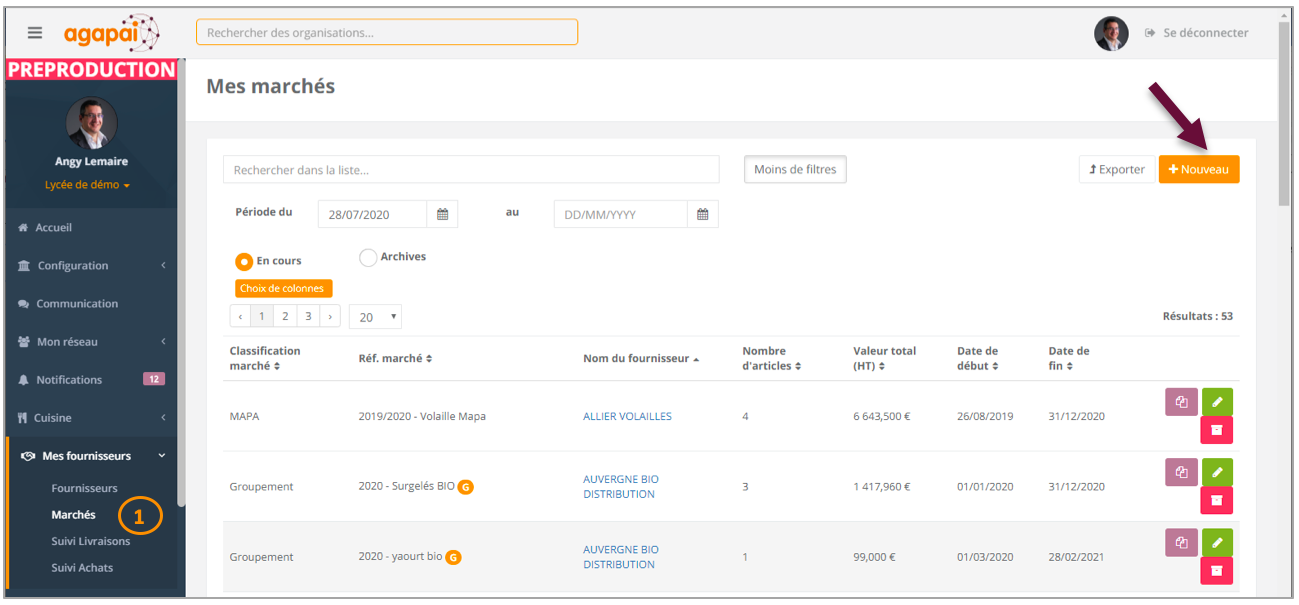Click 2019/2020 - Volaille Mapa reference
Viewport: 1299px width, 605px height.
click(x=422, y=416)
